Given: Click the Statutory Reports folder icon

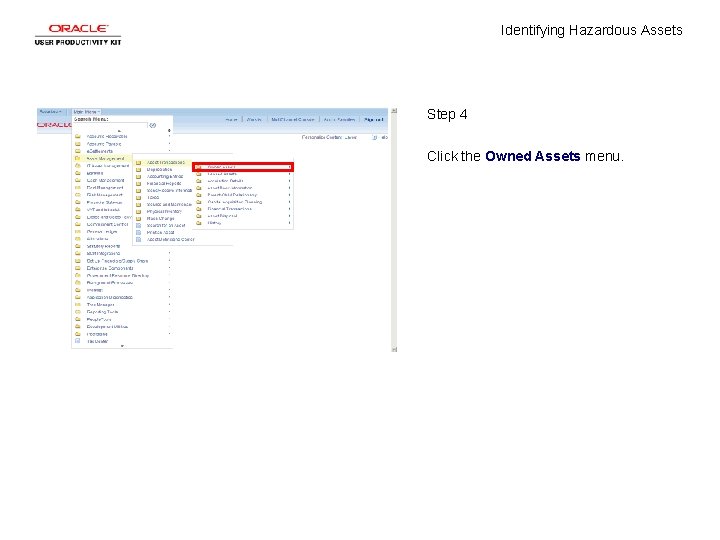Looking at the screenshot, I should pyautogui.click(x=78, y=246).
